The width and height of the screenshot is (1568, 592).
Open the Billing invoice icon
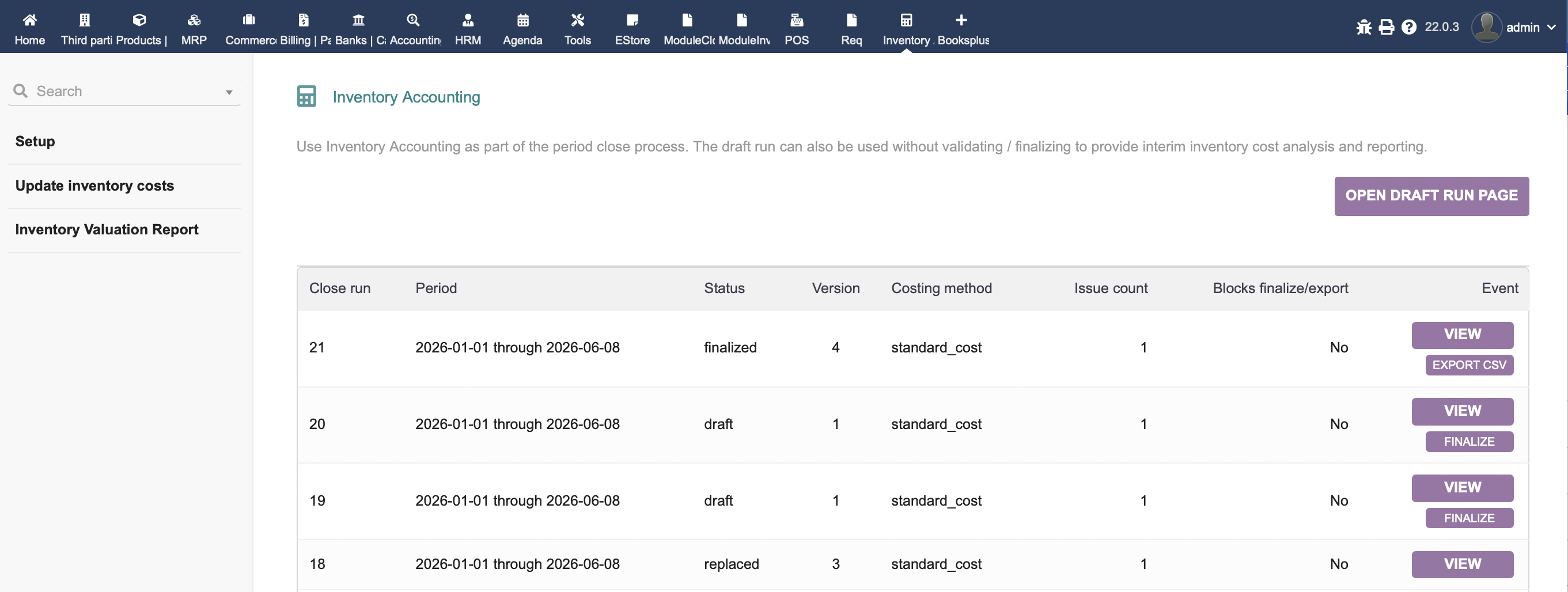(x=304, y=20)
